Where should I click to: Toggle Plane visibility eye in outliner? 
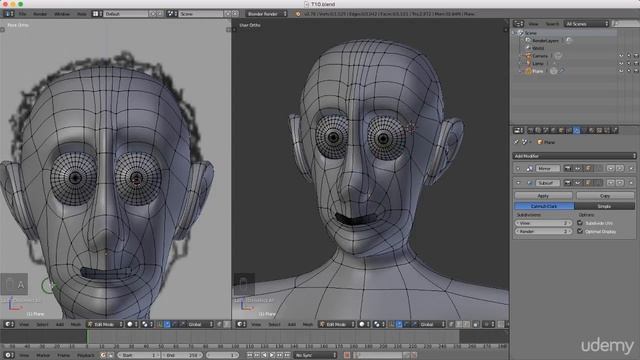click(x=621, y=71)
